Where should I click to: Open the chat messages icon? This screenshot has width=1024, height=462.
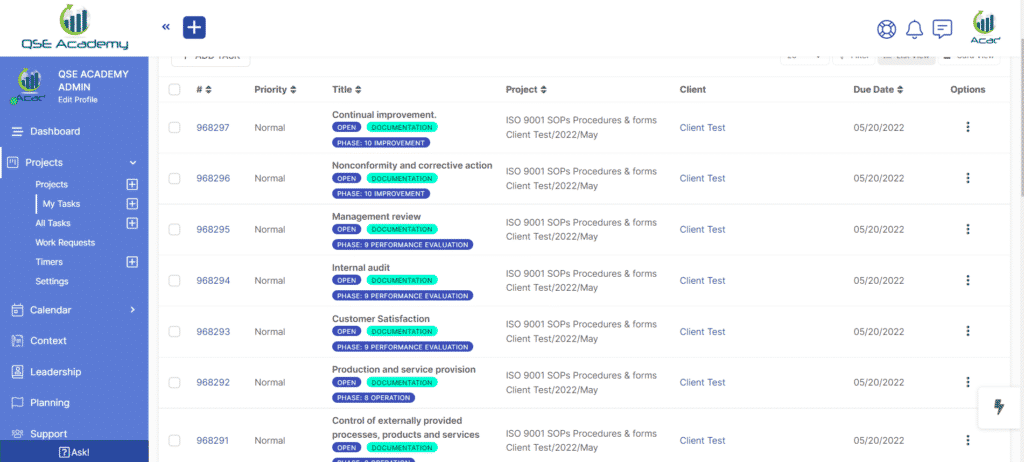tap(942, 29)
